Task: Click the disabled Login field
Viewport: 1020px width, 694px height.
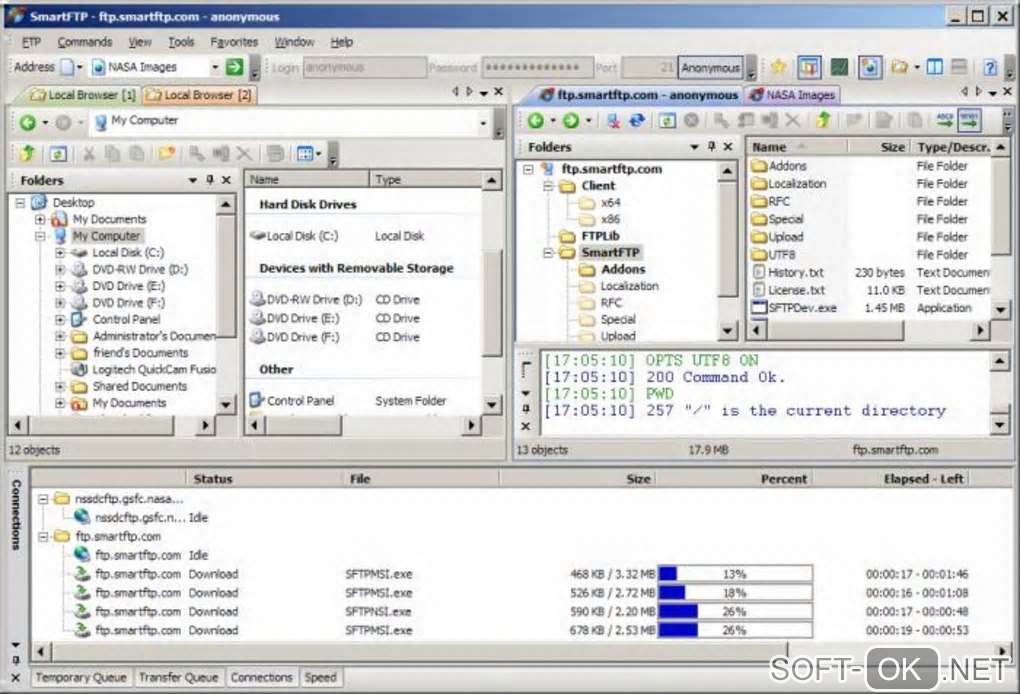Action: [x=364, y=67]
